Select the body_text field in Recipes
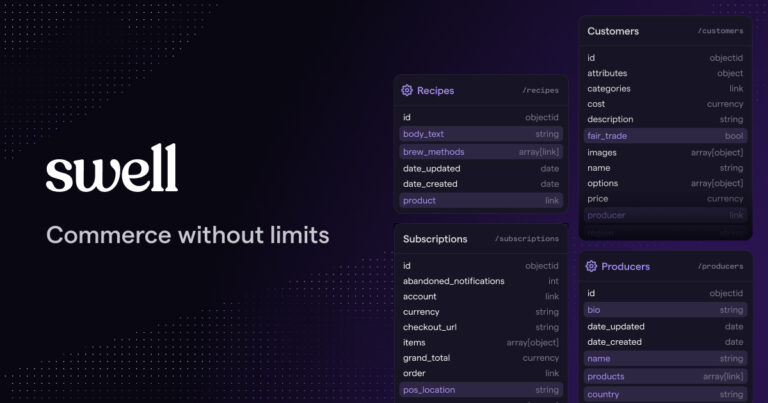768x403 pixels. (480, 134)
